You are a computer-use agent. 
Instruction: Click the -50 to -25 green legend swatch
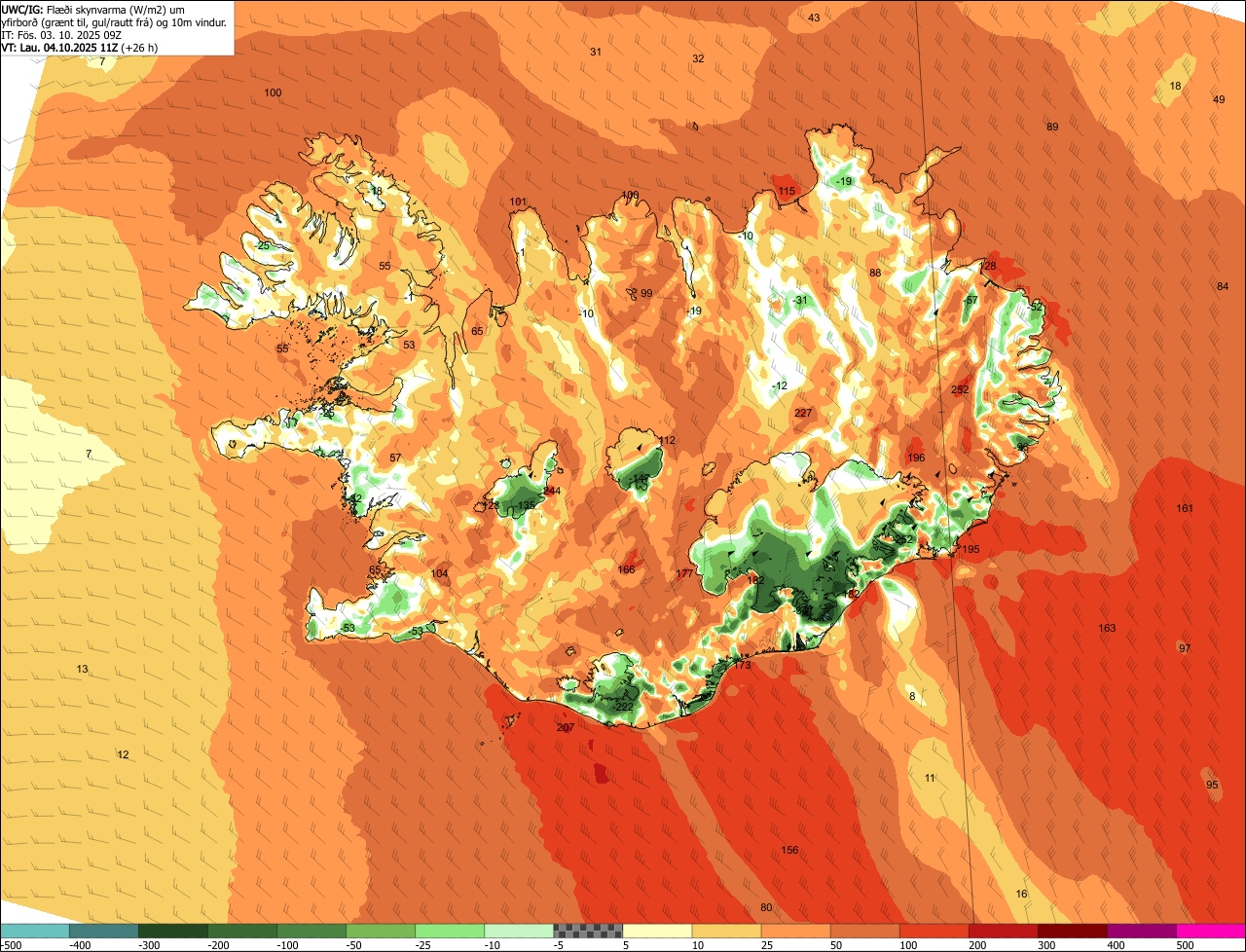coord(380,931)
